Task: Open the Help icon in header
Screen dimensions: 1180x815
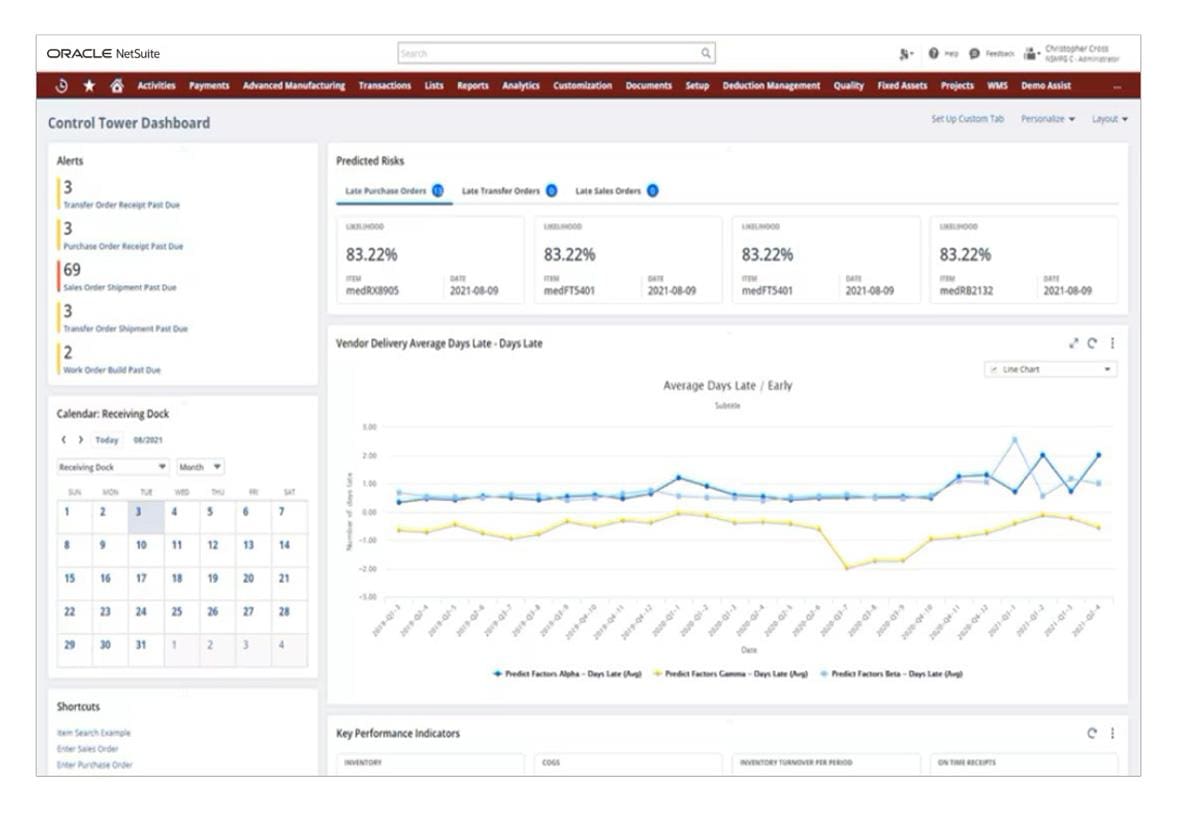Action: [933, 53]
